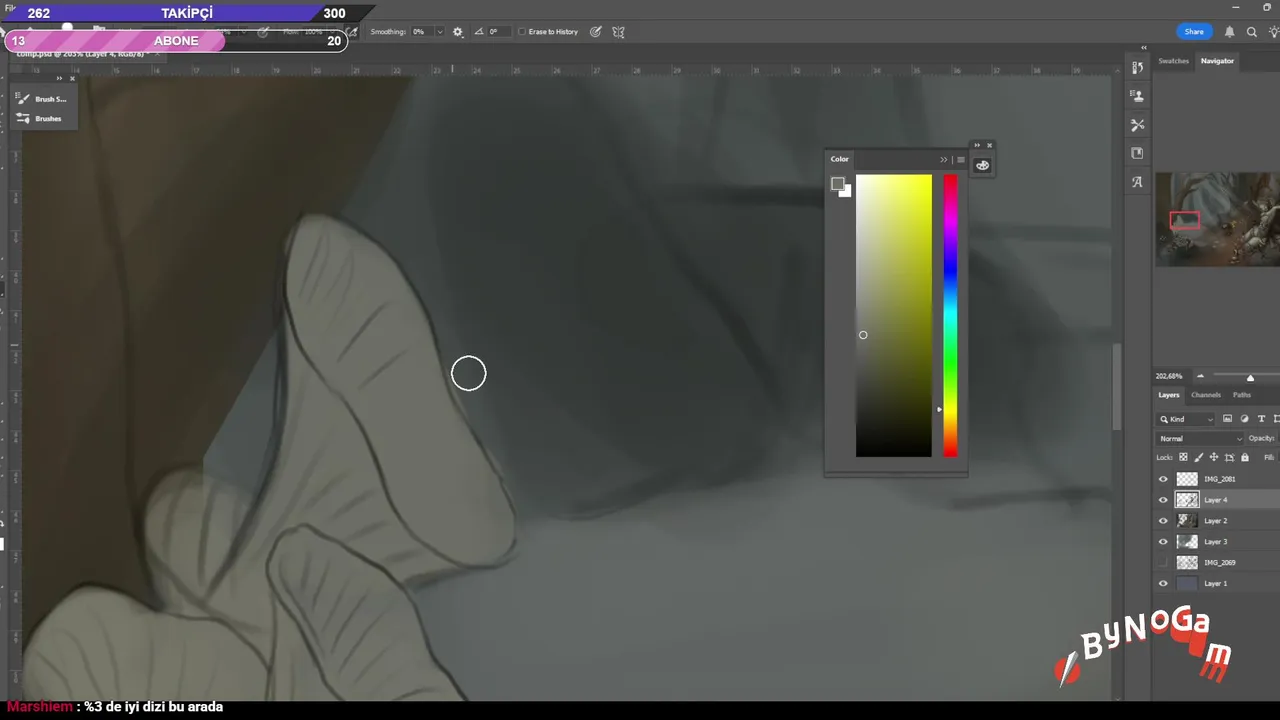Viewport: 1280px width, 720px height.
Task: Select the Layers tab
Action: click(1169, 395)
